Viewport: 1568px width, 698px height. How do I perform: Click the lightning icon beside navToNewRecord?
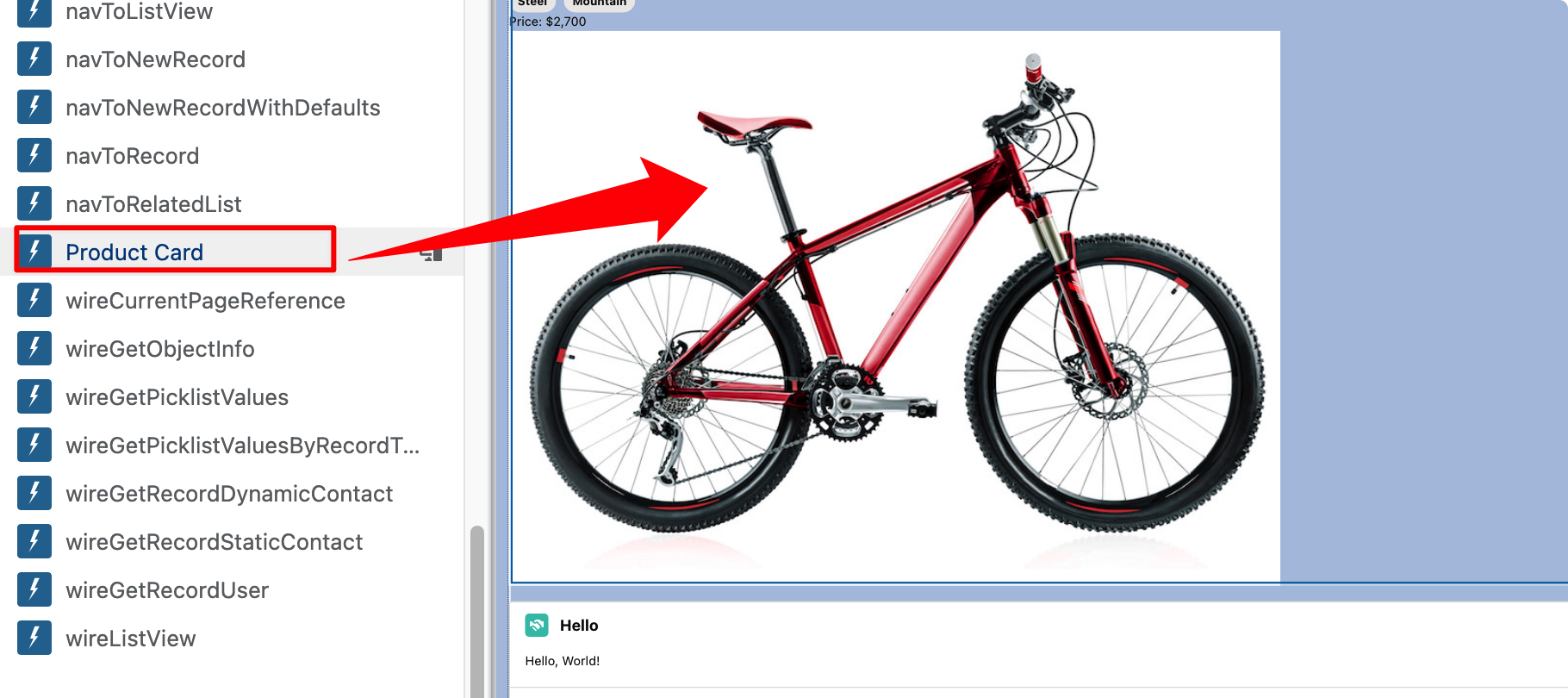pyautogui.click(x=34, y=59)
